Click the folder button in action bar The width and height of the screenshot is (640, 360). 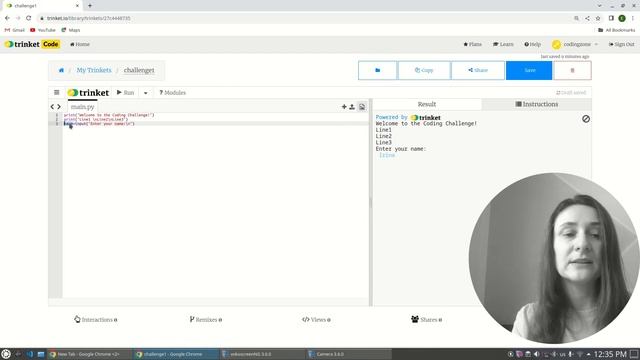tap(378, 70)
